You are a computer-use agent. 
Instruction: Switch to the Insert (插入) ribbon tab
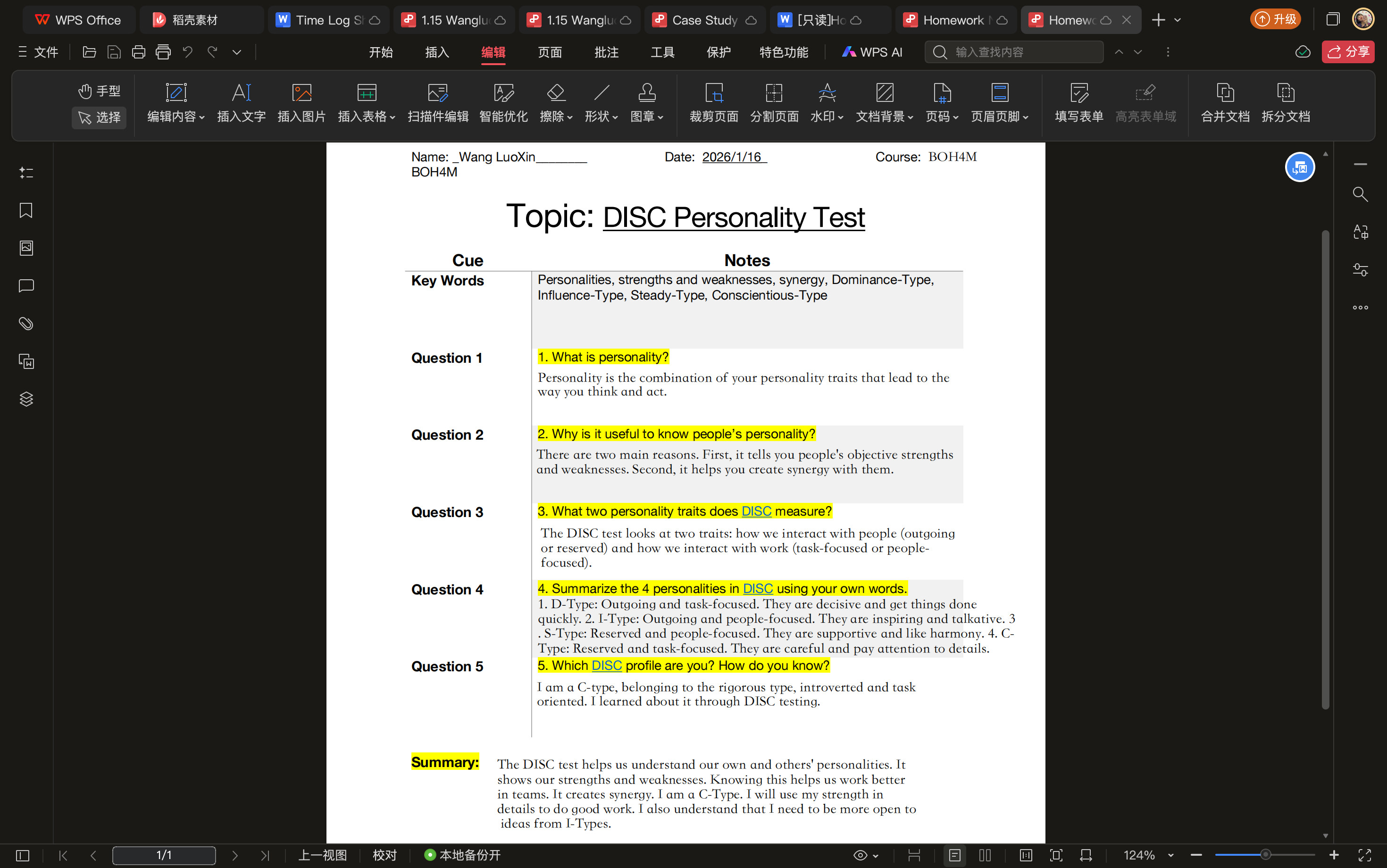click(436, 52)
